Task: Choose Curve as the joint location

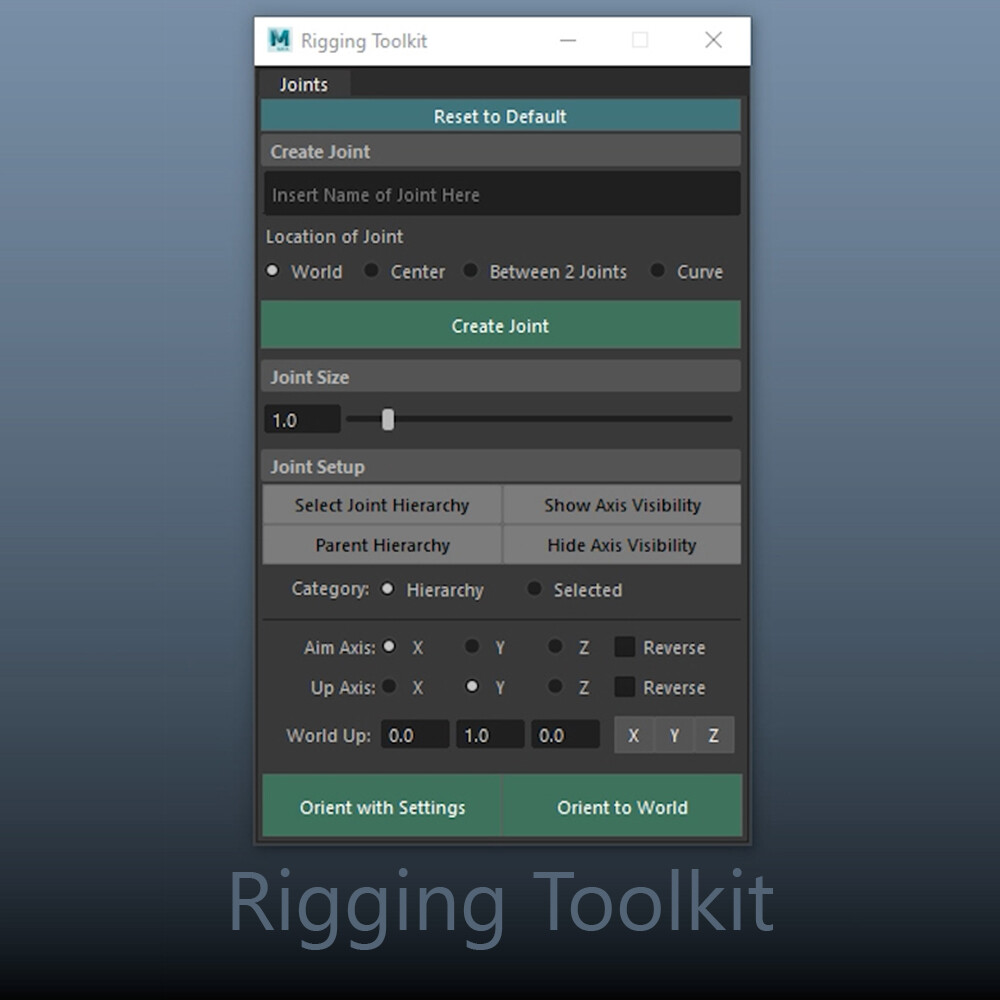Action: pyautogui.click(x=658, y=270)
